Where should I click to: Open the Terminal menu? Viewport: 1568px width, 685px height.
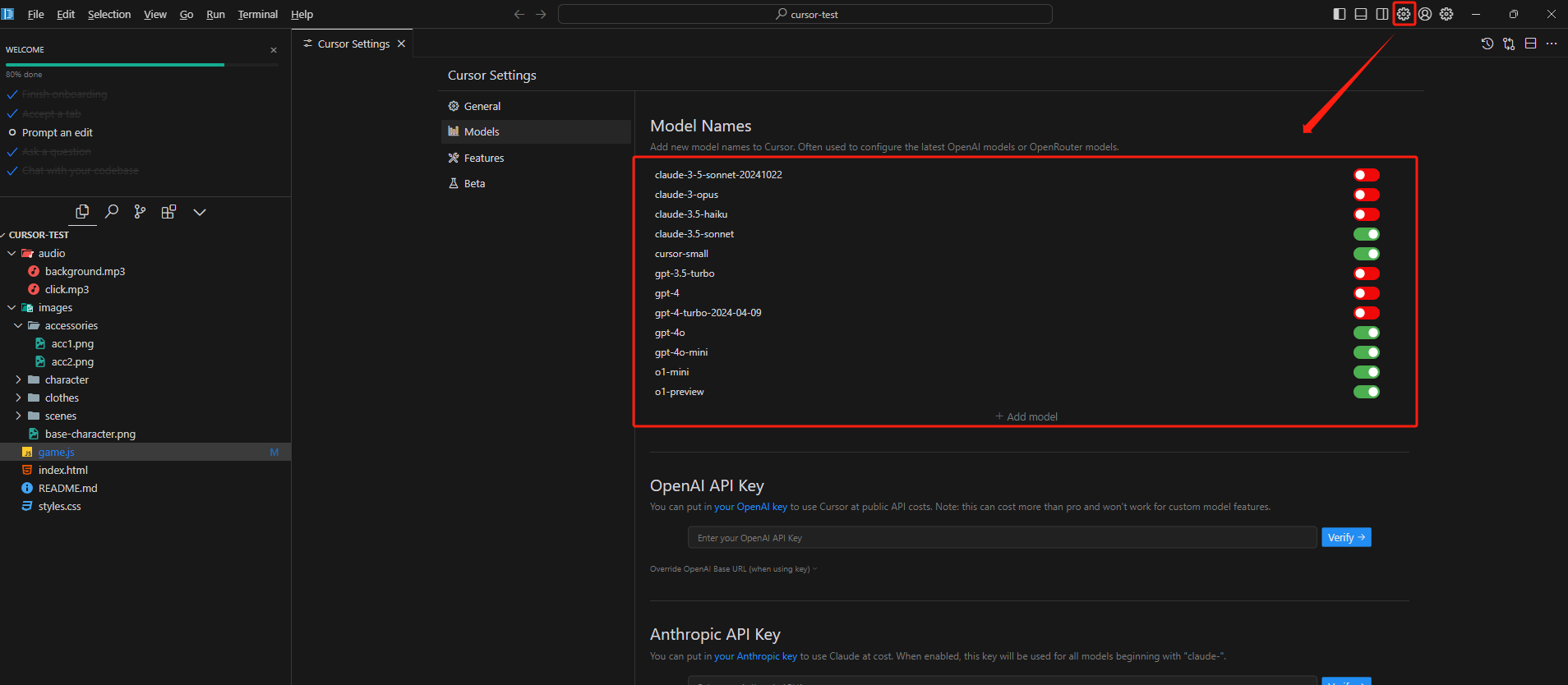click(x=258, y=14)
